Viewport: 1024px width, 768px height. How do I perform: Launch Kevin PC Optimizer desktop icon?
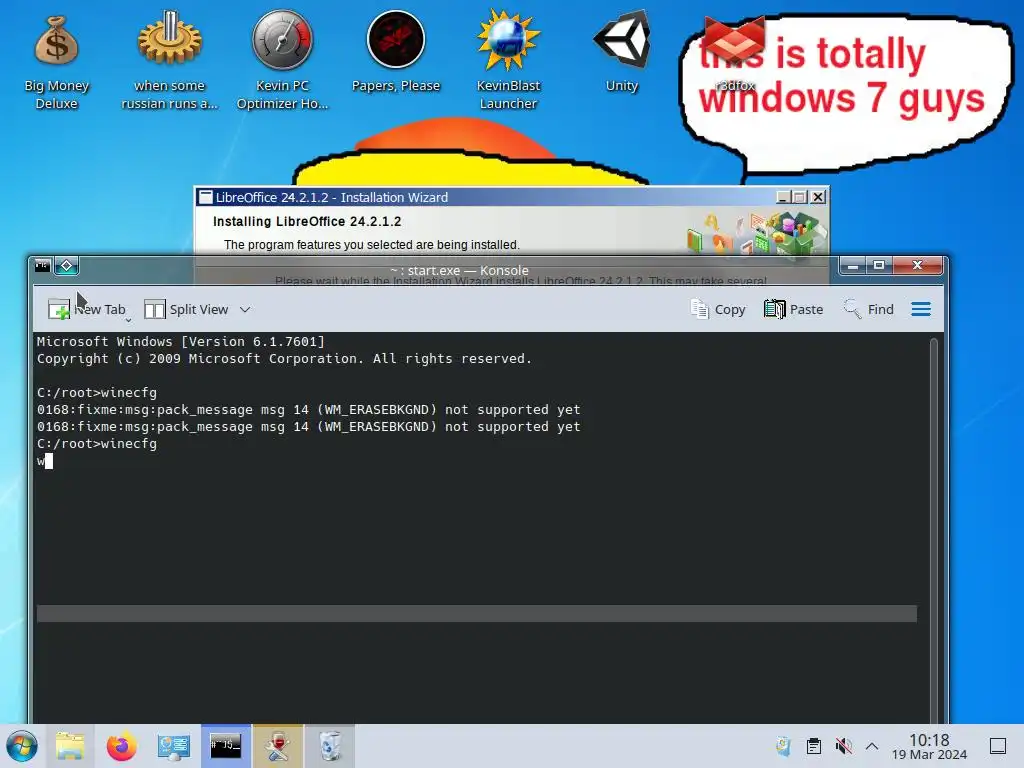pos(282,62)
